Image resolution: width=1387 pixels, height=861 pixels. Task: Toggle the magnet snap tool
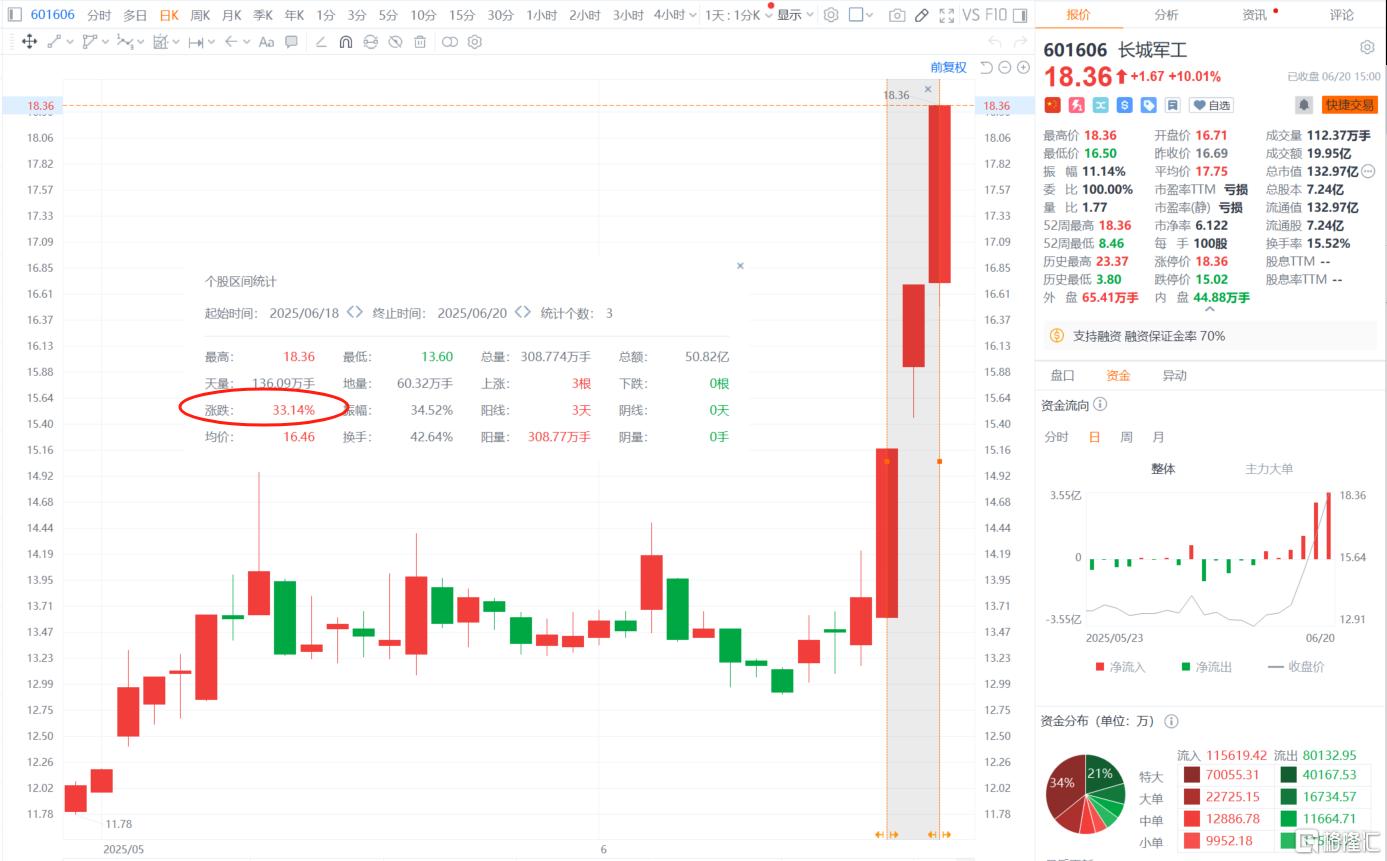coord(346,42)
